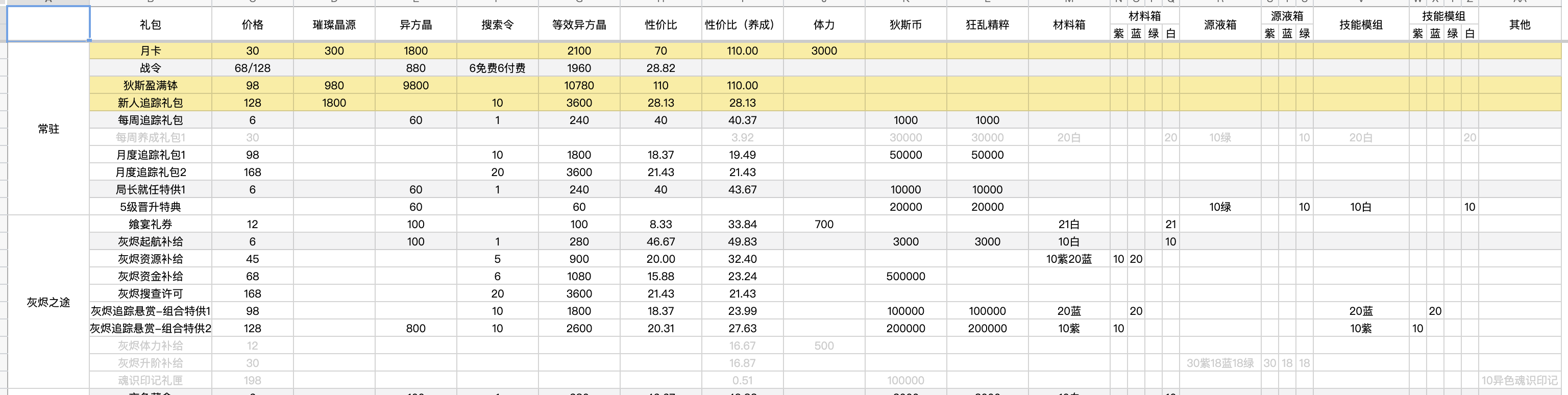
Task: Select the 狄斯币 header cell
Action: [906, 24]
